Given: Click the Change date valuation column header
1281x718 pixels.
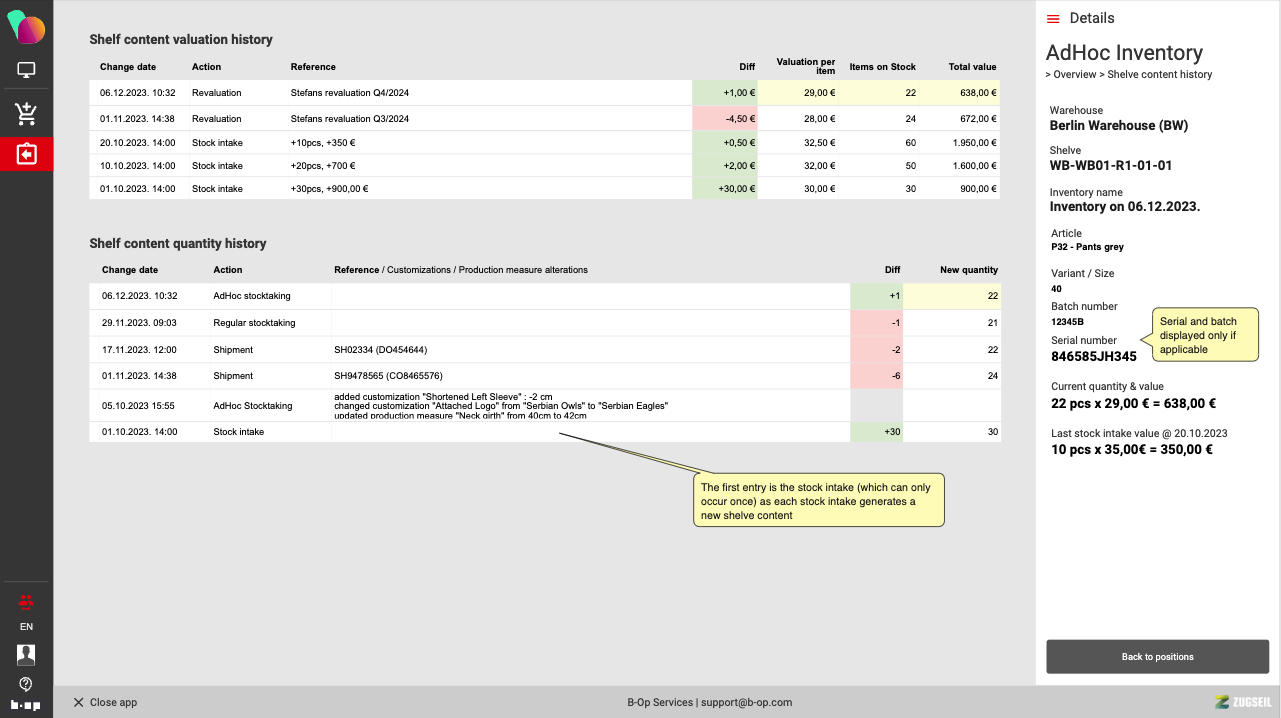Looking at the screenshot, I should [x=128, y=67].
